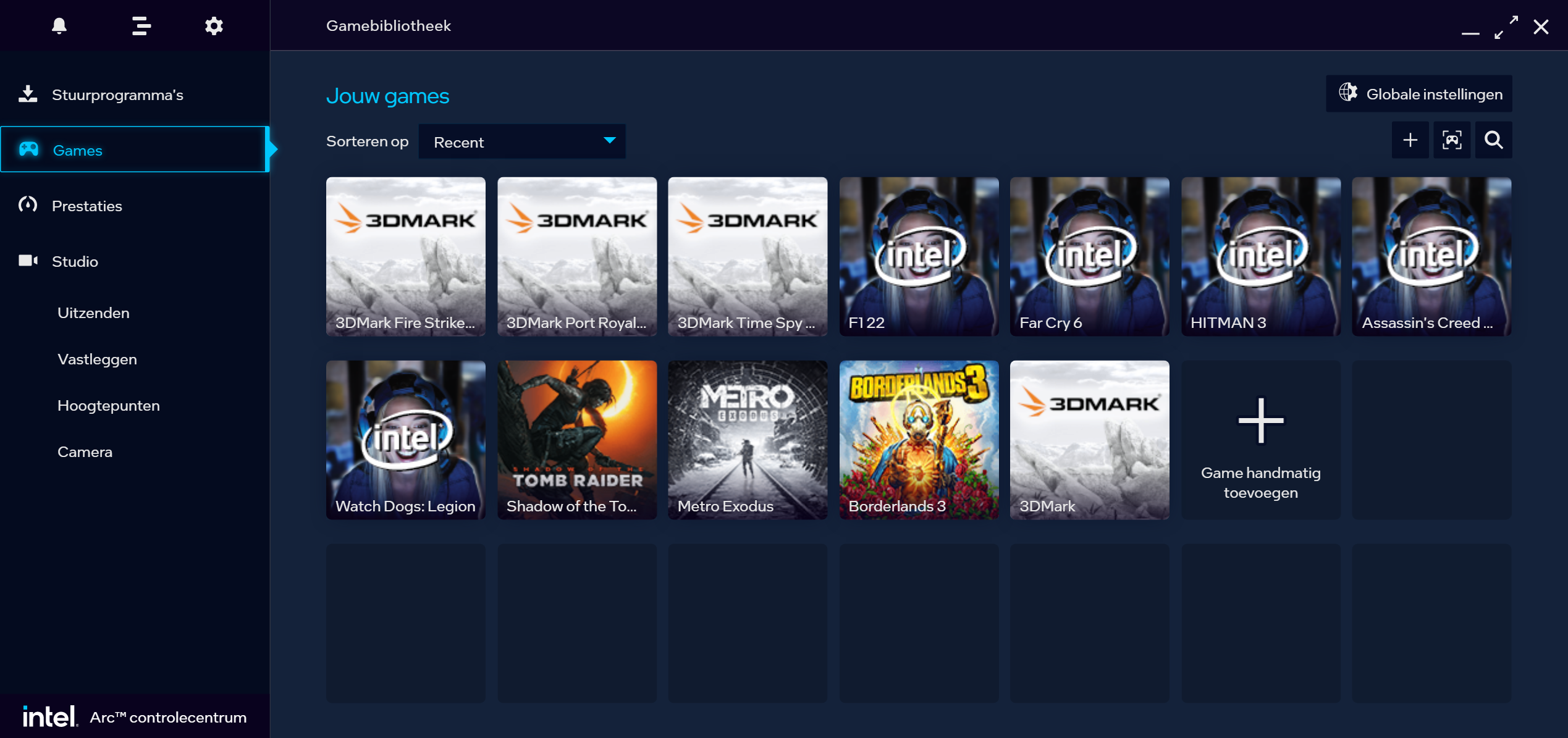Select Vastleggen under Studio
Screen dimensions: 1568x738
tap(97, 359)
